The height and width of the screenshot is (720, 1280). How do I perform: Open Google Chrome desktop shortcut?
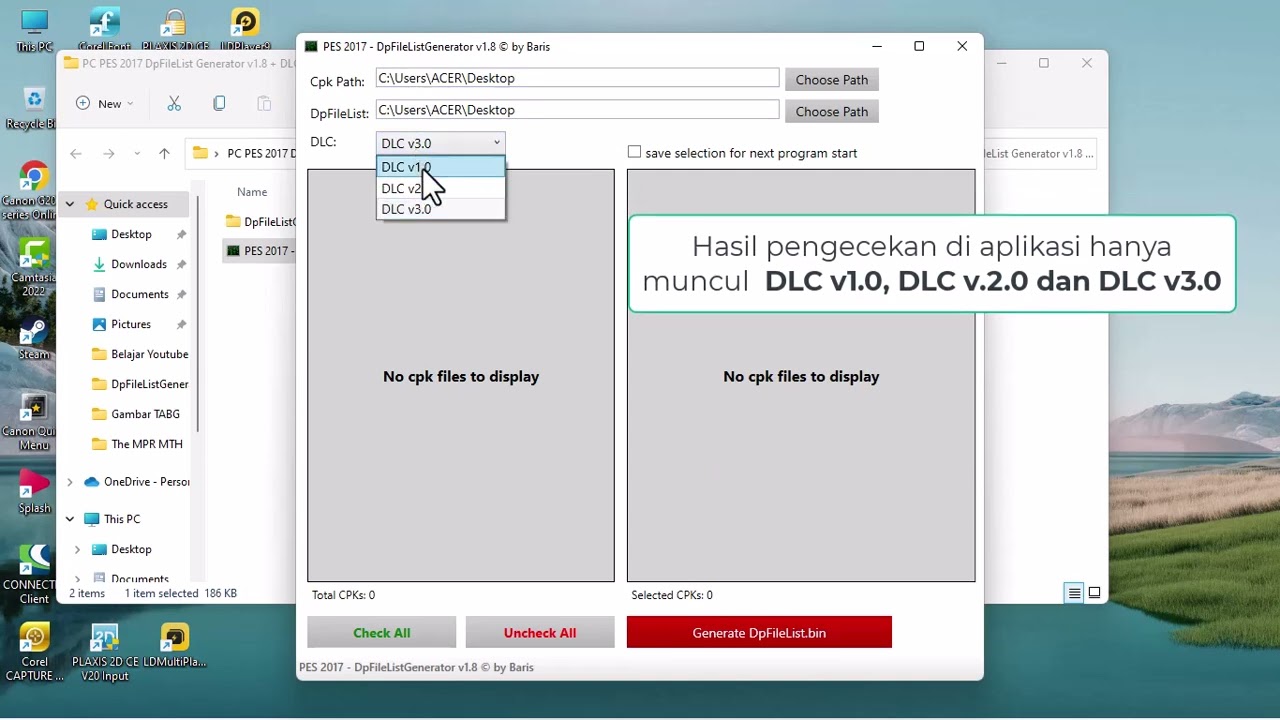pyautogui.click(x=33, y=190)
